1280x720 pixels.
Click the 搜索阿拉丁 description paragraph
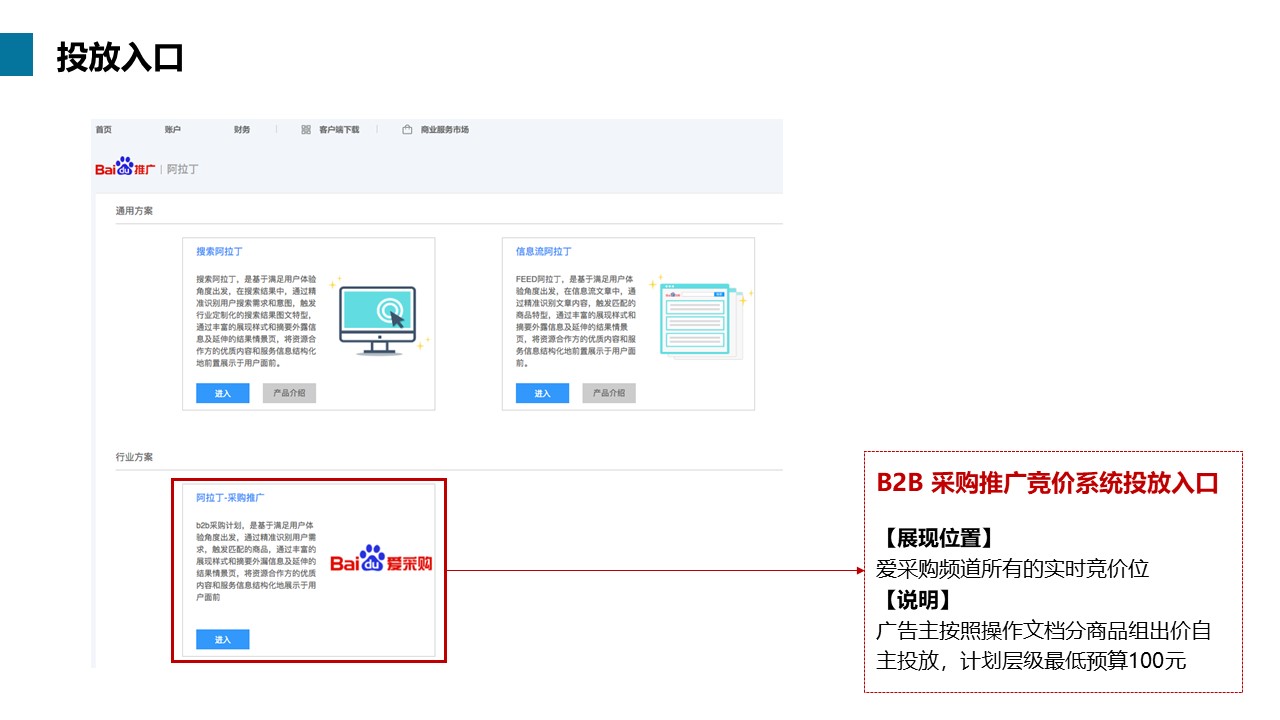point(257,320)
